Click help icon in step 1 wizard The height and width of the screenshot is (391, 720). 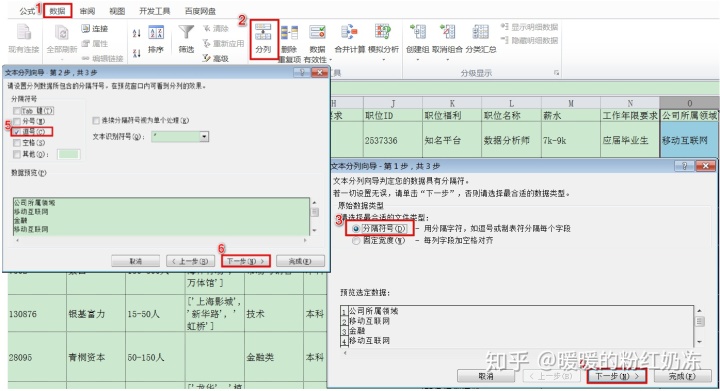[x=684, y=166]
